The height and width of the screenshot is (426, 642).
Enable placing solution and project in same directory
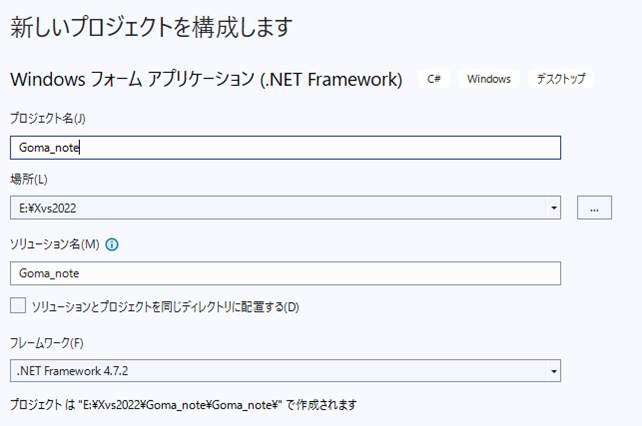18,305
